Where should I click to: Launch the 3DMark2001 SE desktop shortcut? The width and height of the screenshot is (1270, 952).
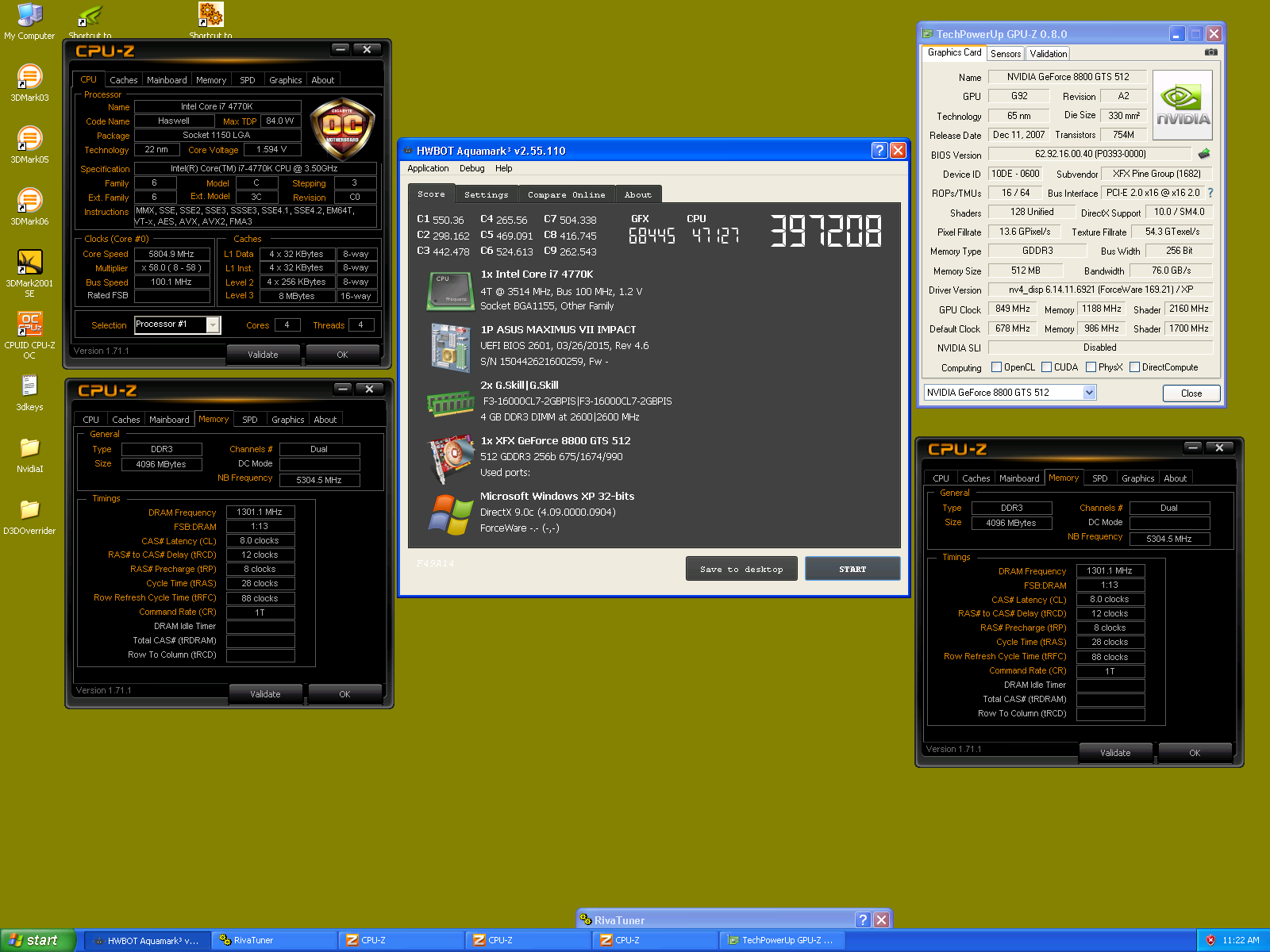tap(29, 272)
